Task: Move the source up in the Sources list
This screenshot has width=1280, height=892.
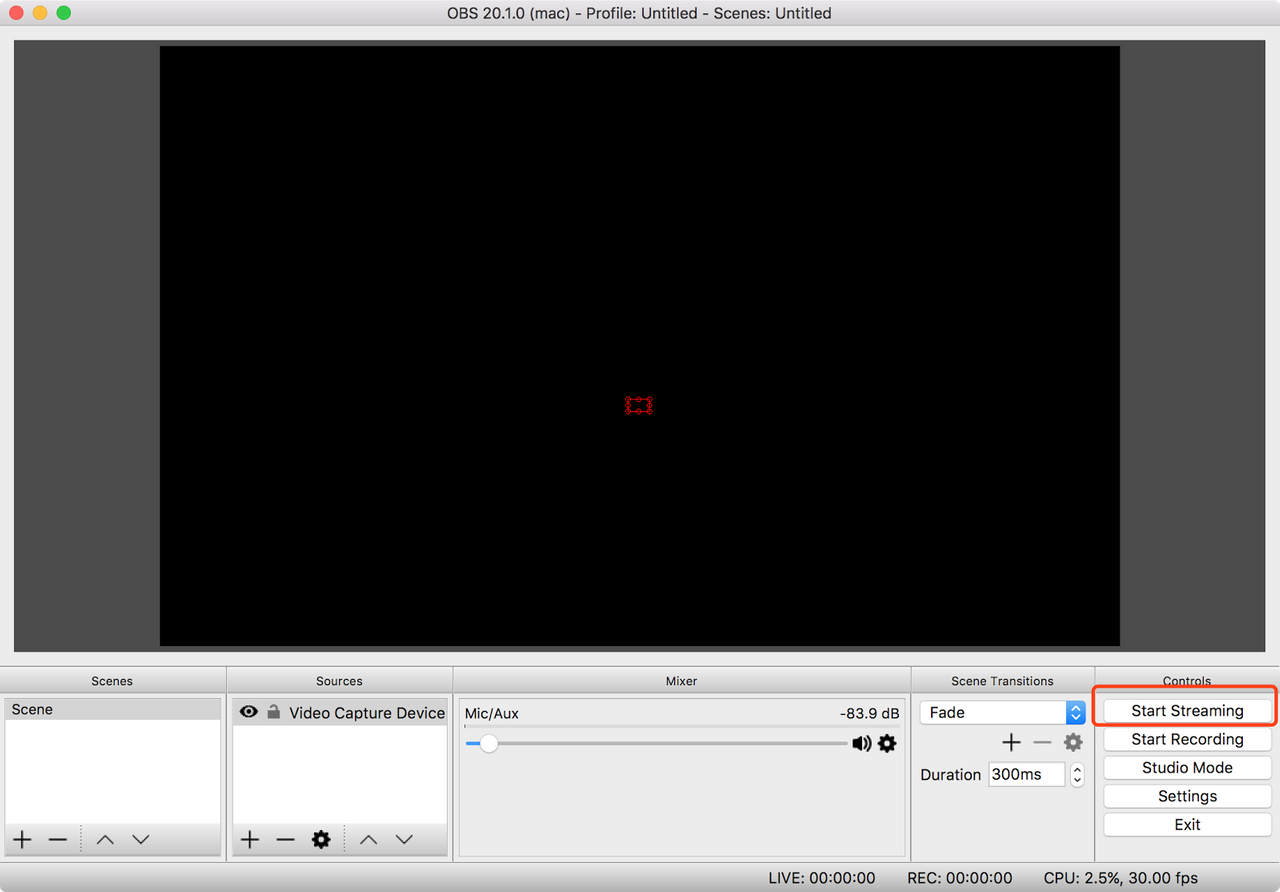Action: tap(368, 839)
